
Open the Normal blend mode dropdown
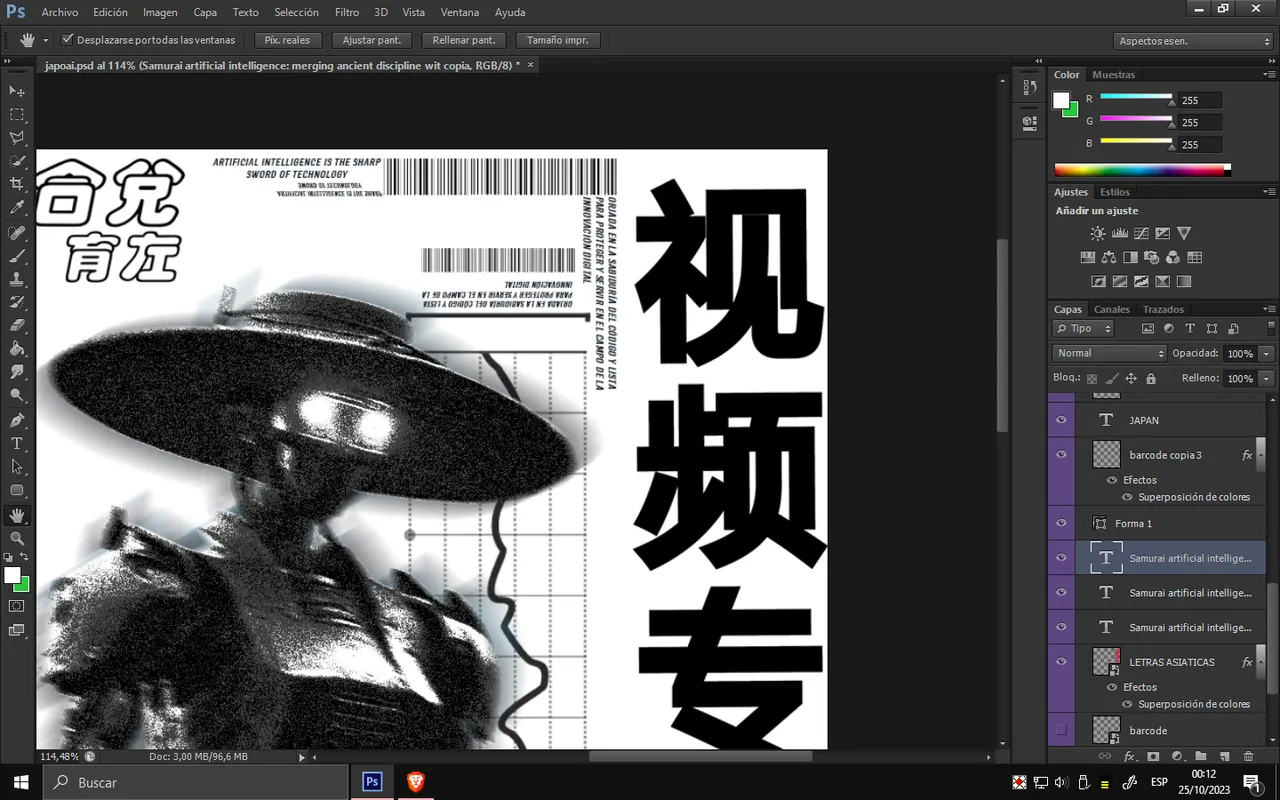[1110, 353]
